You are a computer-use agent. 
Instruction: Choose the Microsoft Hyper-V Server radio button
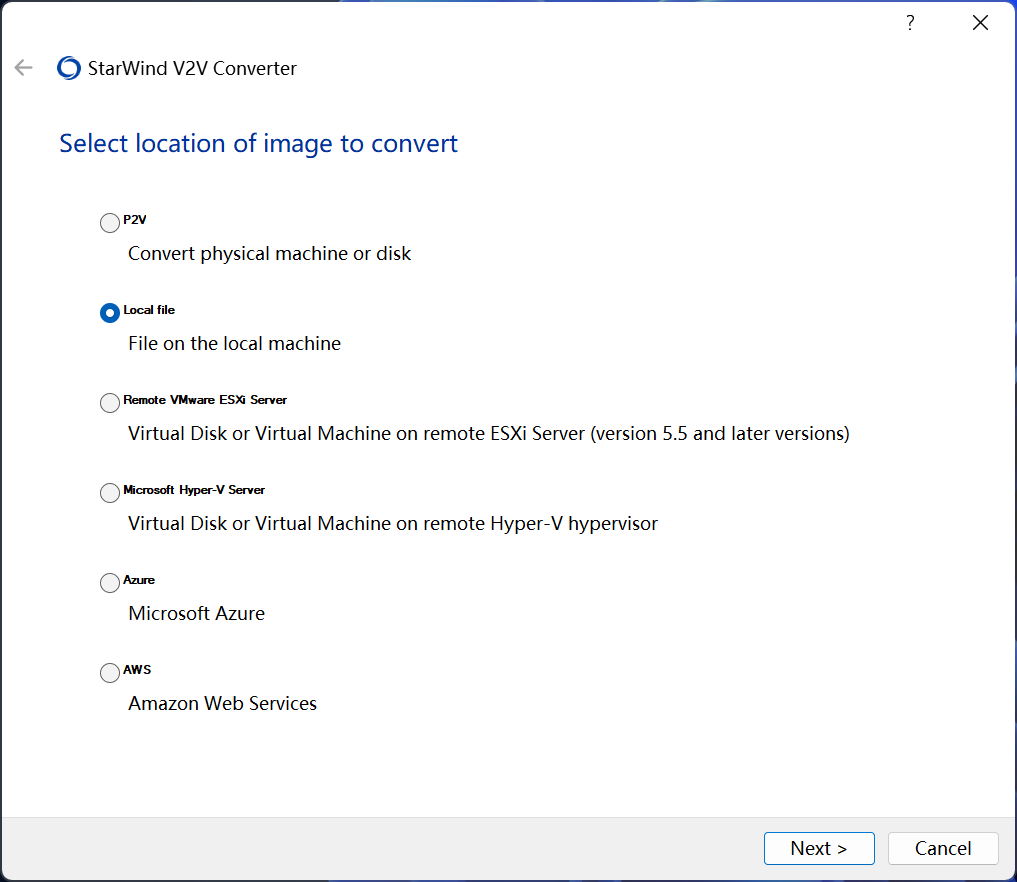point(110,493)
